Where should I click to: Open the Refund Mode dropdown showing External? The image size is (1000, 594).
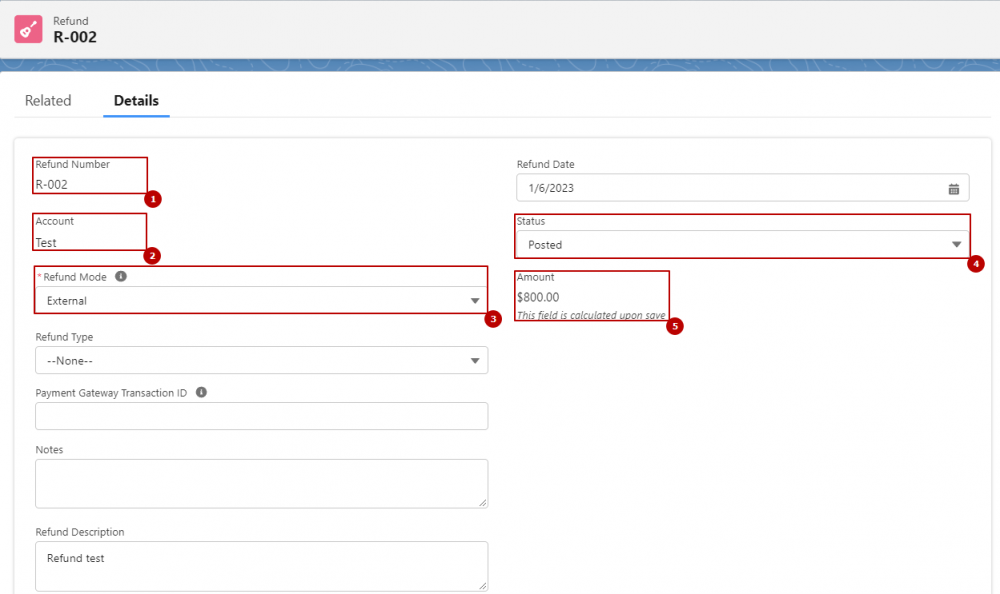pos(261,301)
